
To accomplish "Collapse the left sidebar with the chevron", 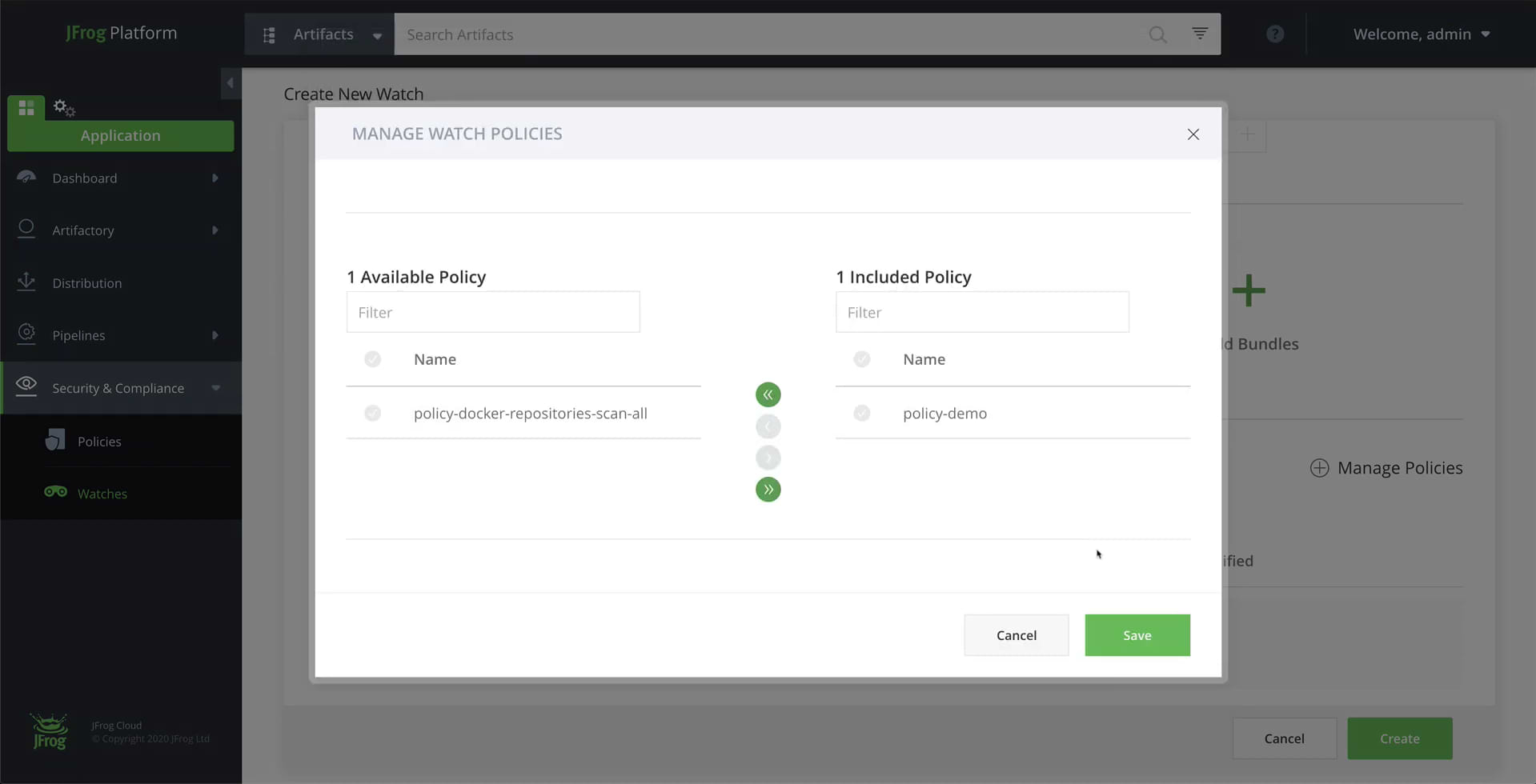I will (231, 82).
